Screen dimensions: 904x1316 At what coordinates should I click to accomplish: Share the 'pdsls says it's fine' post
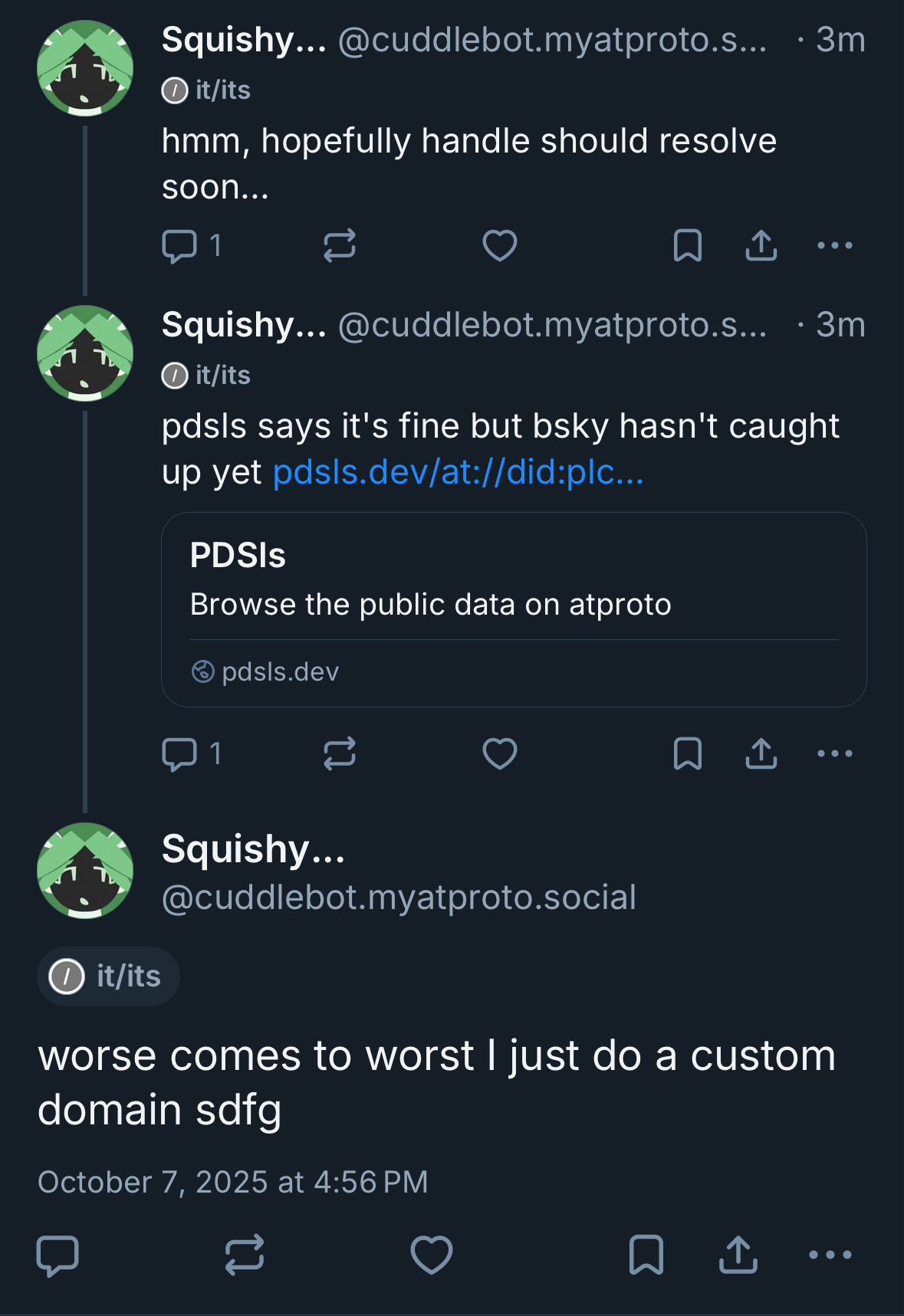coord(761,753)
